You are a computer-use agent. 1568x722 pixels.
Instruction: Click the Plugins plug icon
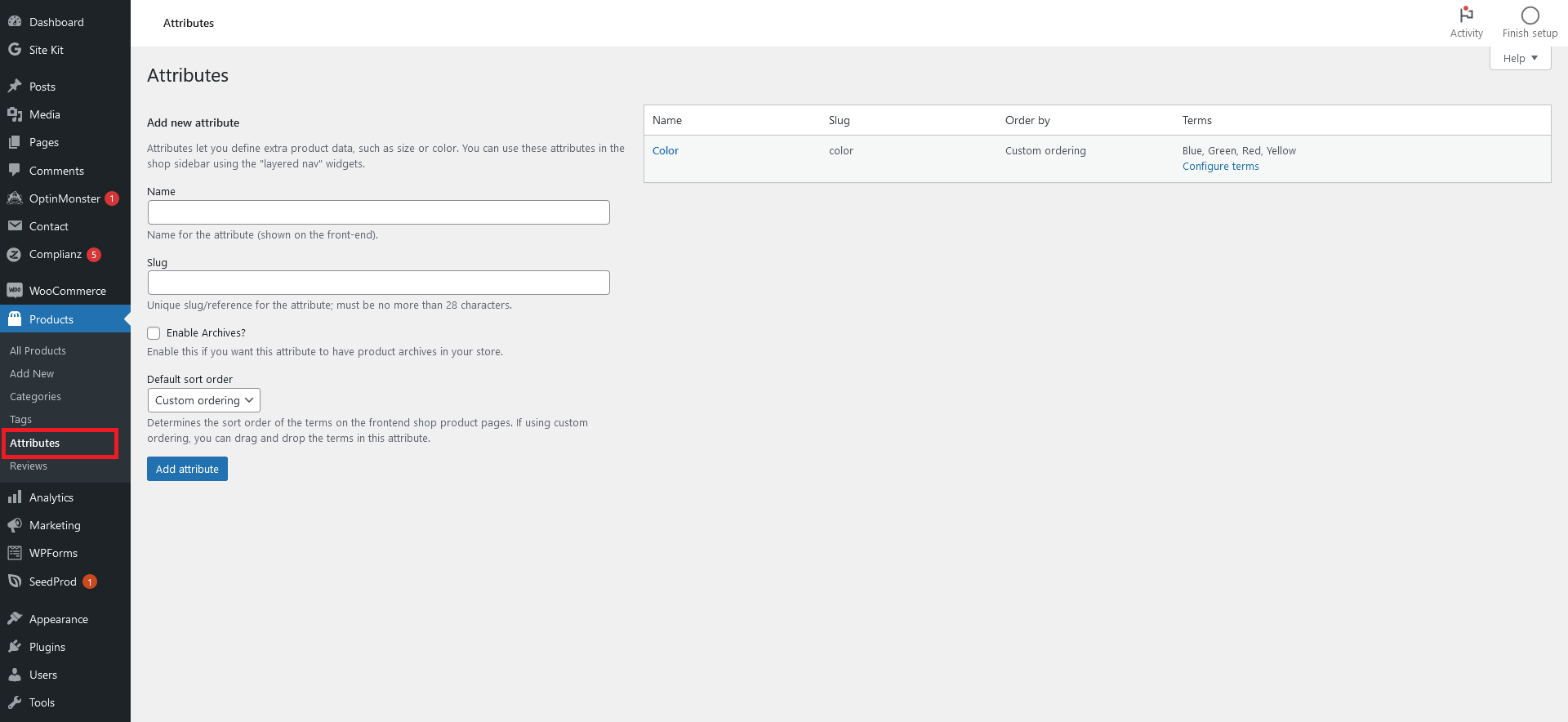15,647
